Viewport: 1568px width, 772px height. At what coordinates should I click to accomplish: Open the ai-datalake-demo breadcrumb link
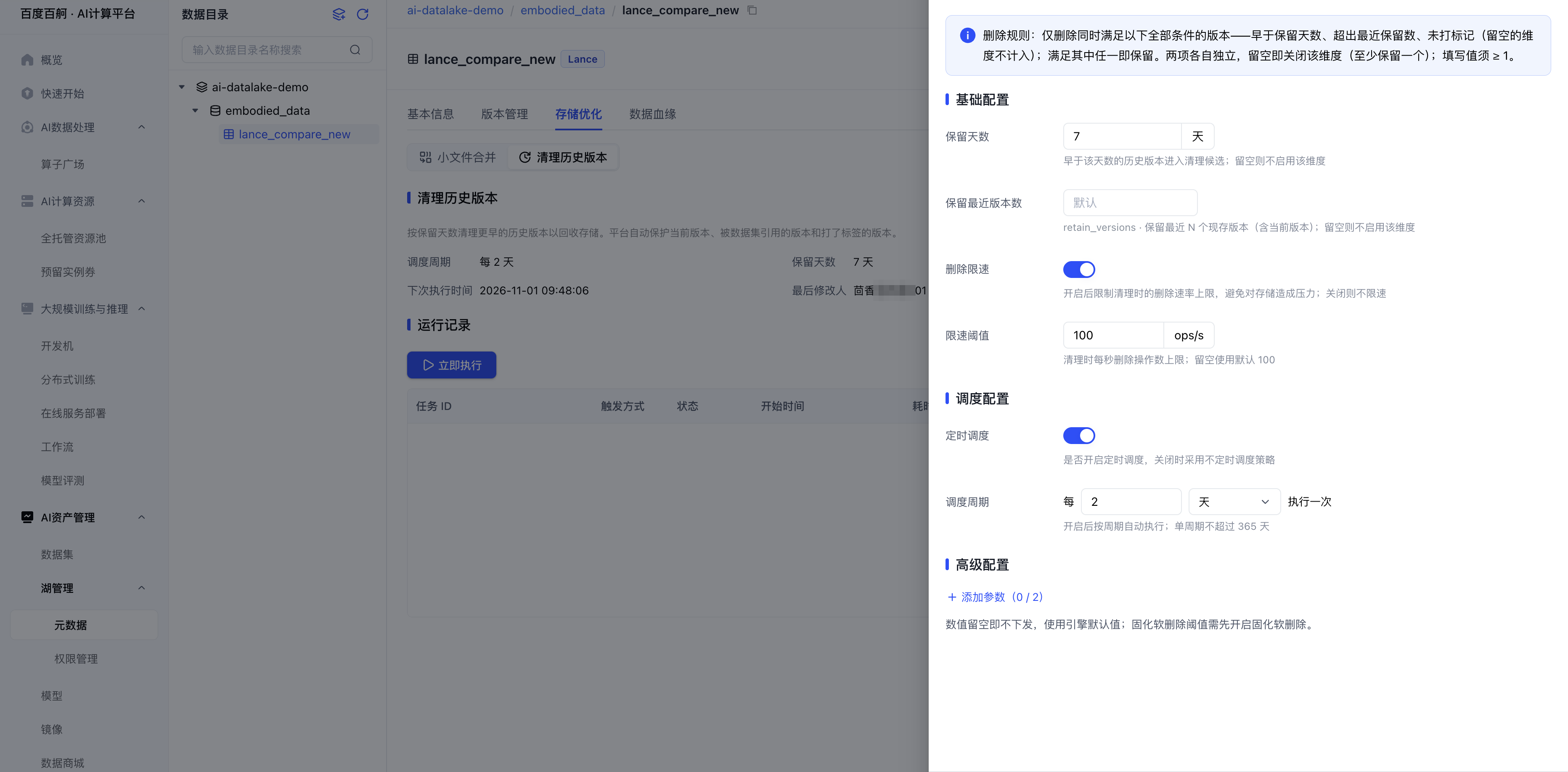coord(455,11)
